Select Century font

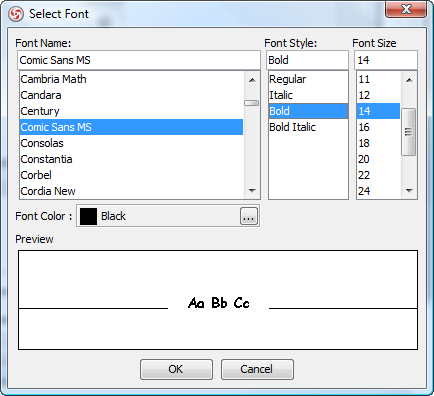point(131,111)
